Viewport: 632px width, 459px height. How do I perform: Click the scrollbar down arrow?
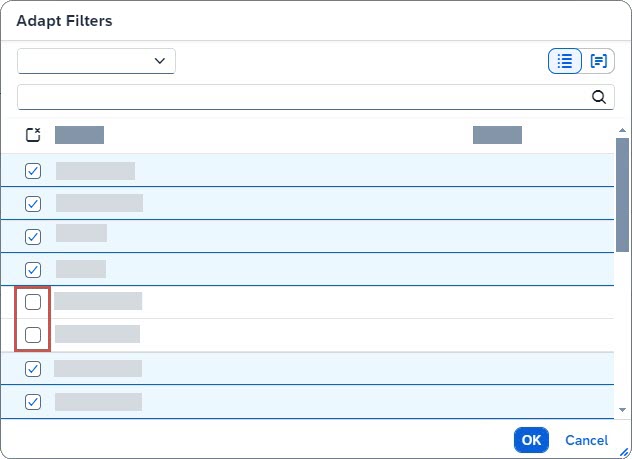tap(622, 409)
